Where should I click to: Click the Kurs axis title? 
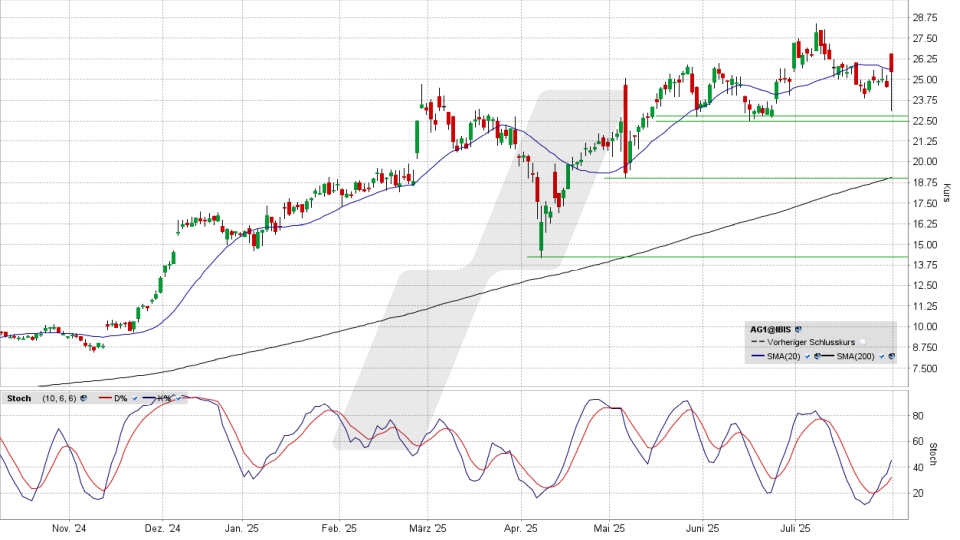point(947,193)
